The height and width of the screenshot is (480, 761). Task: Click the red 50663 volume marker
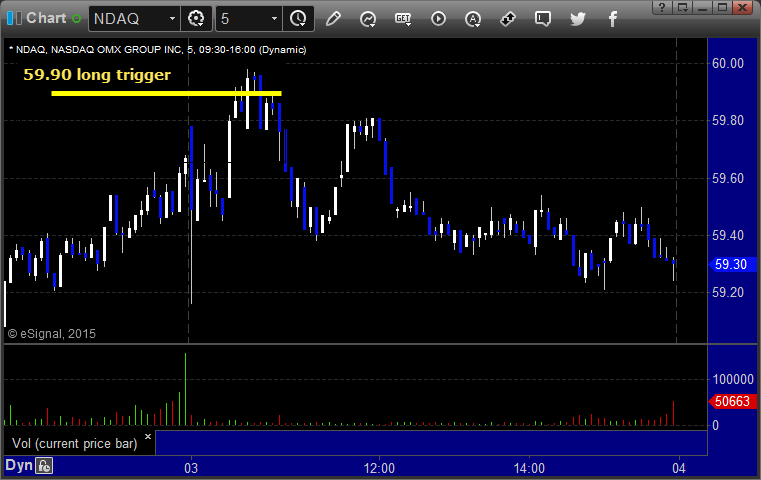pos(732,401)
